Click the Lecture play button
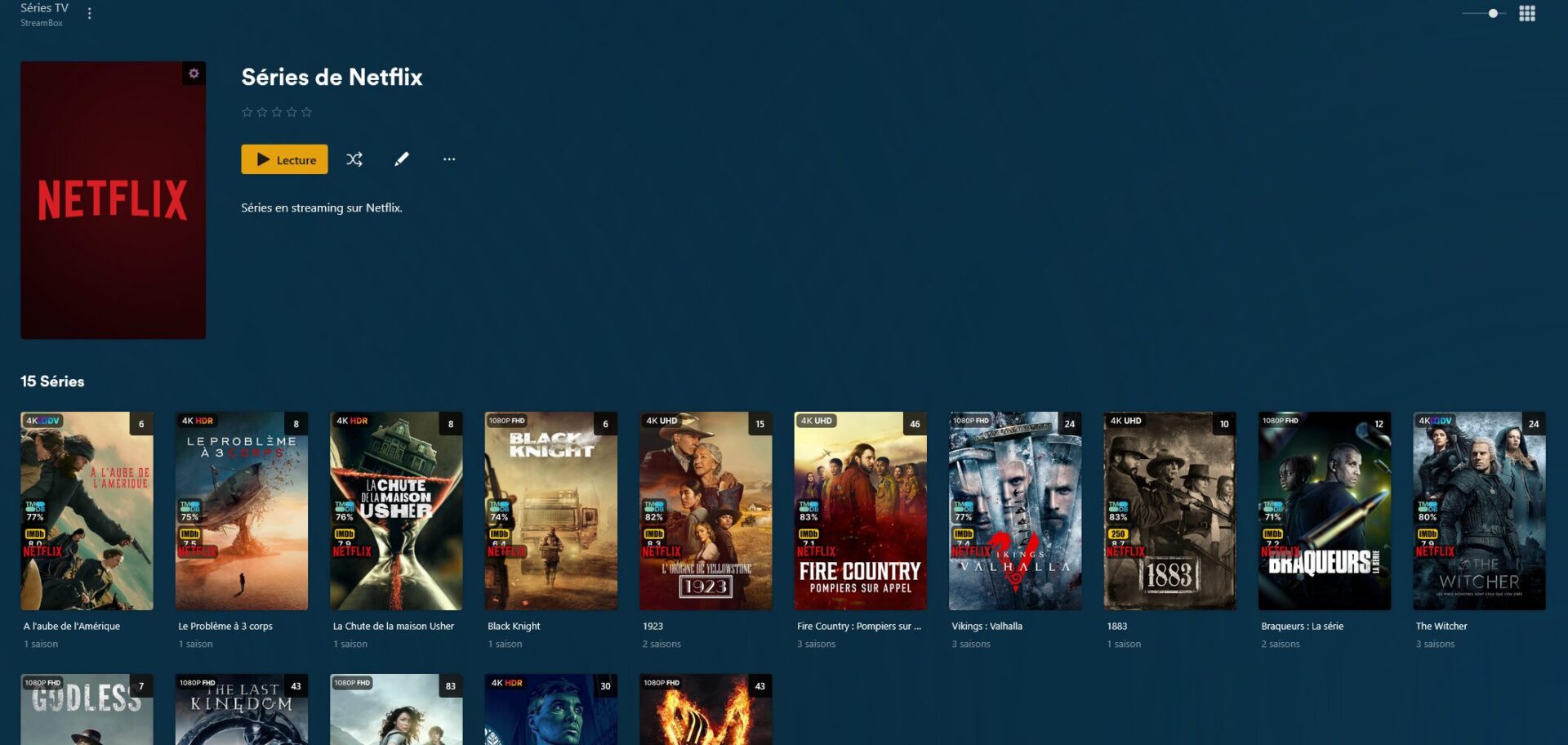 (284, 159)
